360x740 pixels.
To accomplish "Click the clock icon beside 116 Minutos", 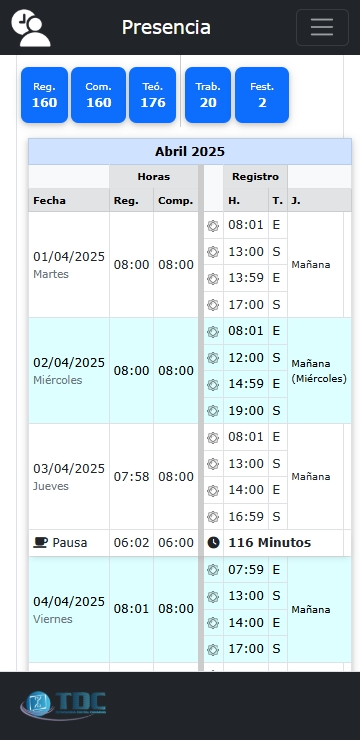I will (213, 543).
